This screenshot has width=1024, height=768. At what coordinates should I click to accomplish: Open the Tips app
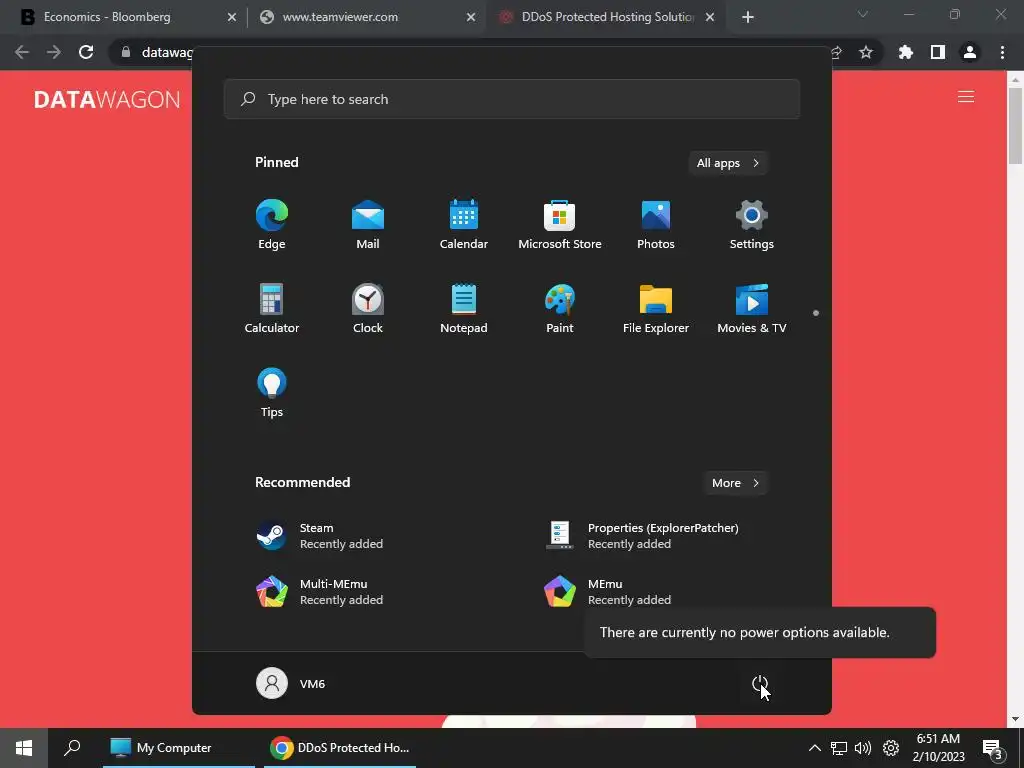272,392
